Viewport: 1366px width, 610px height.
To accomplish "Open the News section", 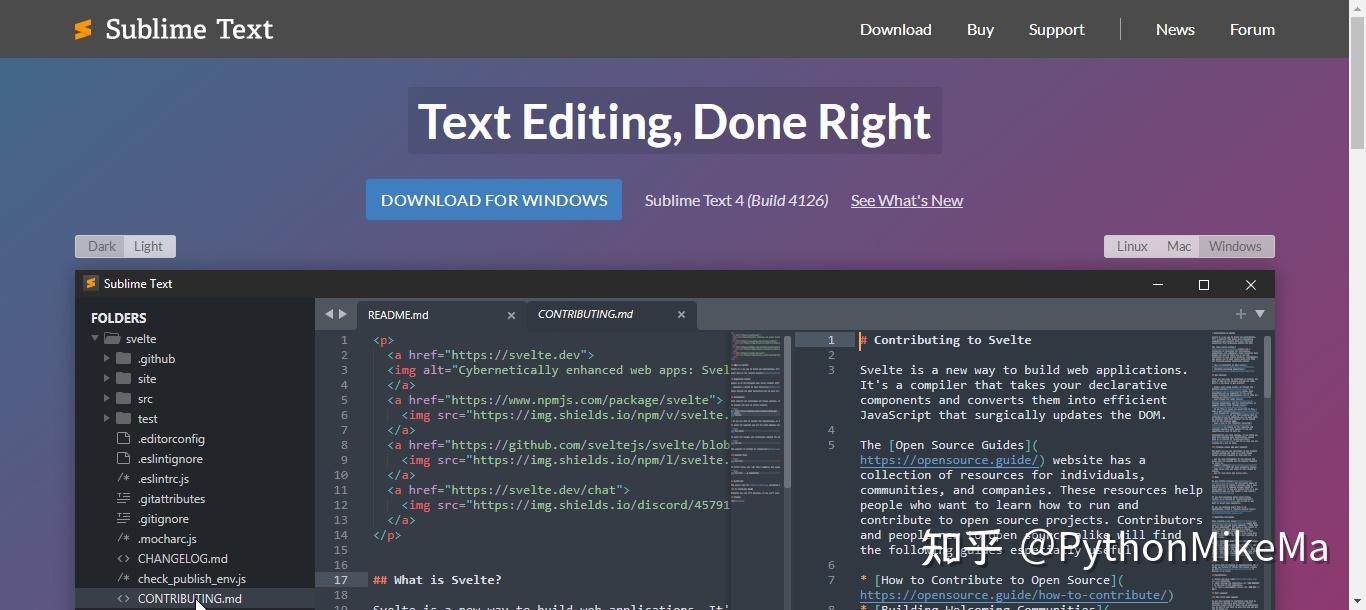I will 1175,30.
